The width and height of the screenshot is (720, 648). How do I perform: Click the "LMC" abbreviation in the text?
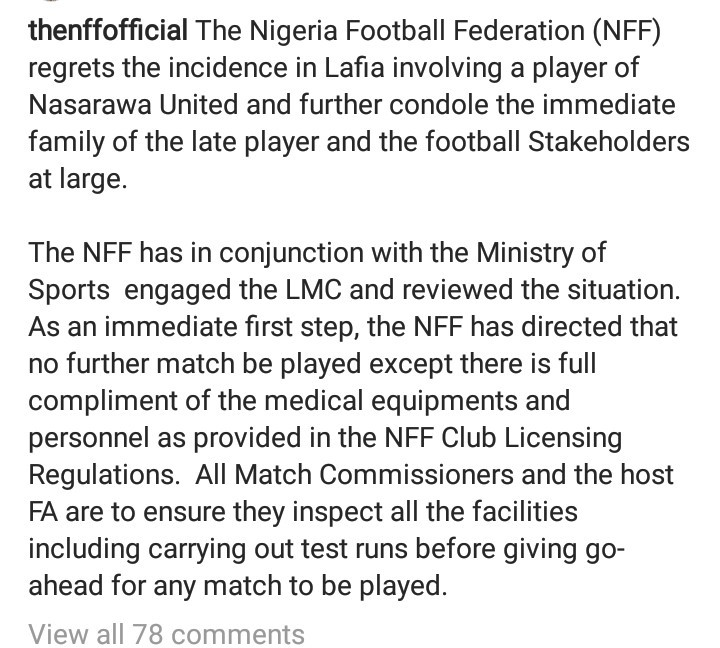pos(314,290)
